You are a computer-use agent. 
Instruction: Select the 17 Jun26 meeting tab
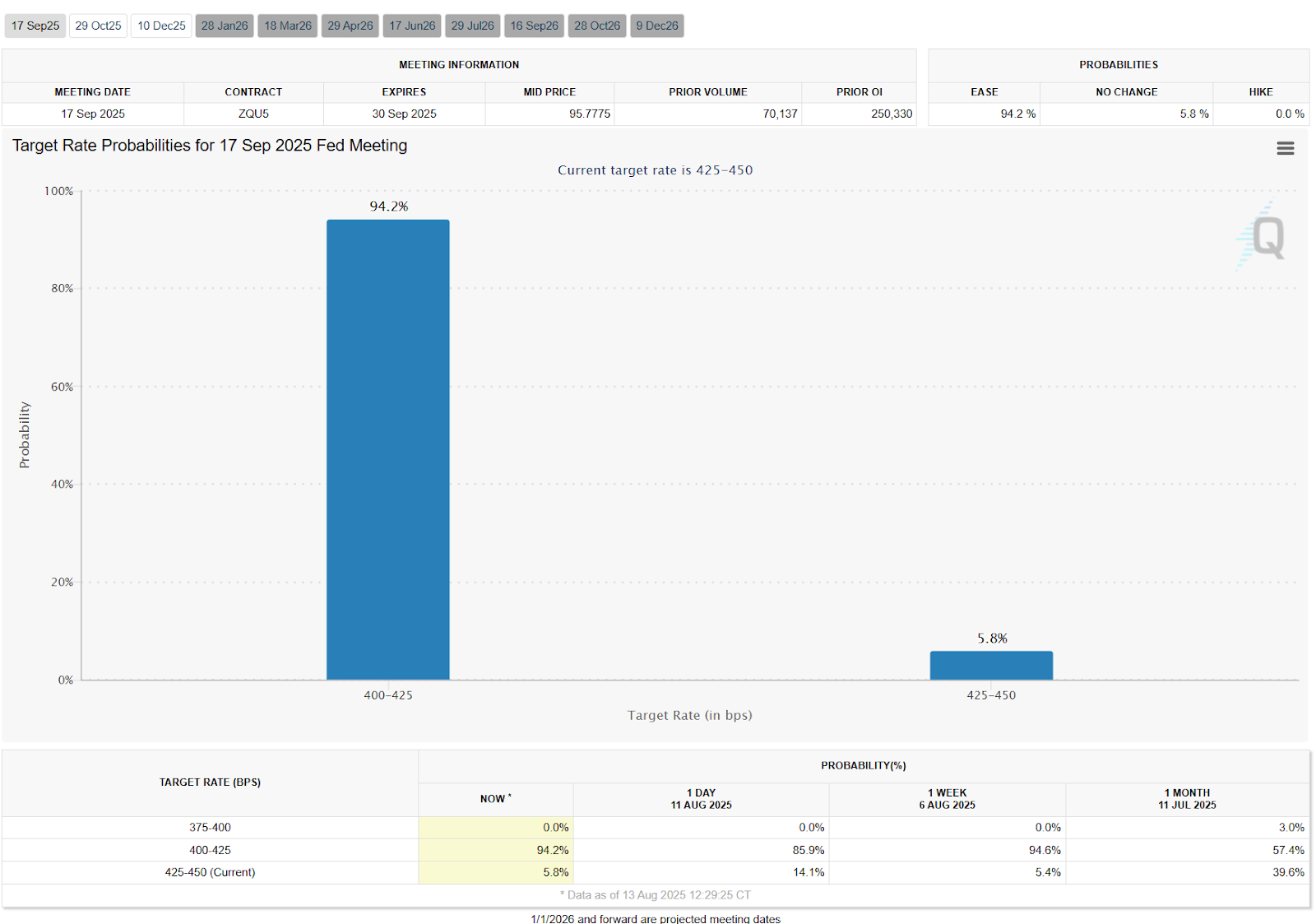412,26
